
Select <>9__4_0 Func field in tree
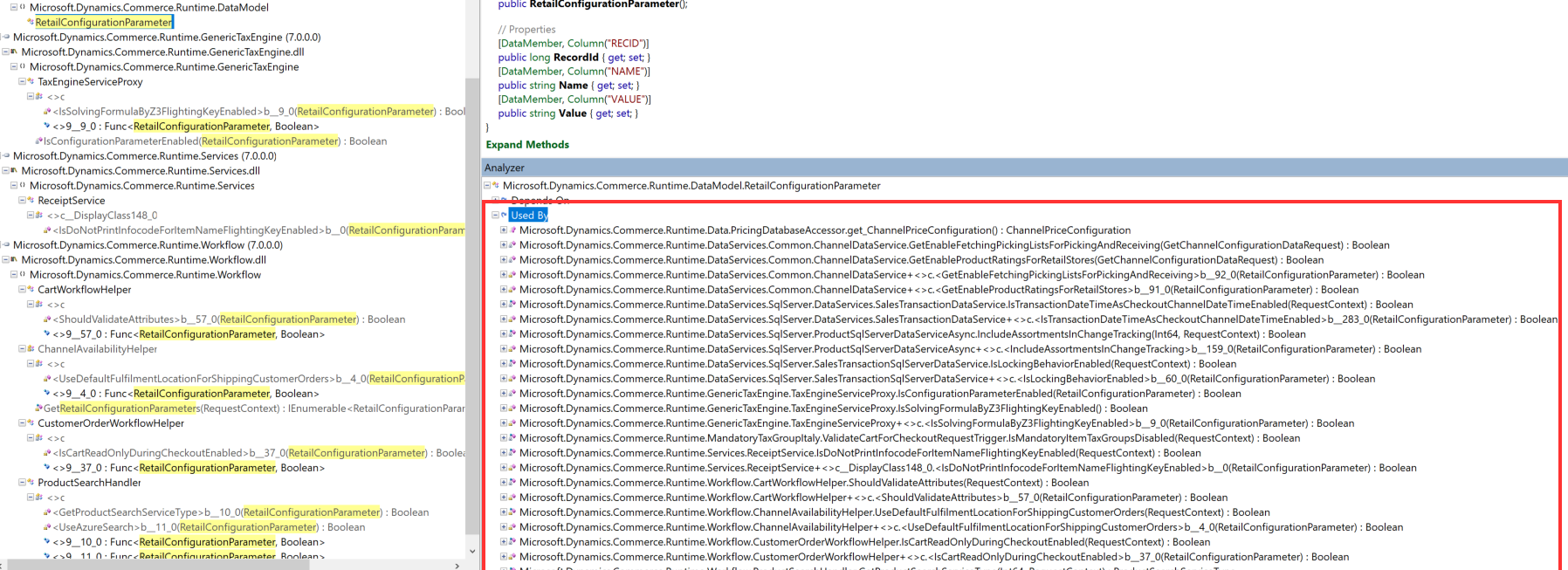(x=186, y=393)
